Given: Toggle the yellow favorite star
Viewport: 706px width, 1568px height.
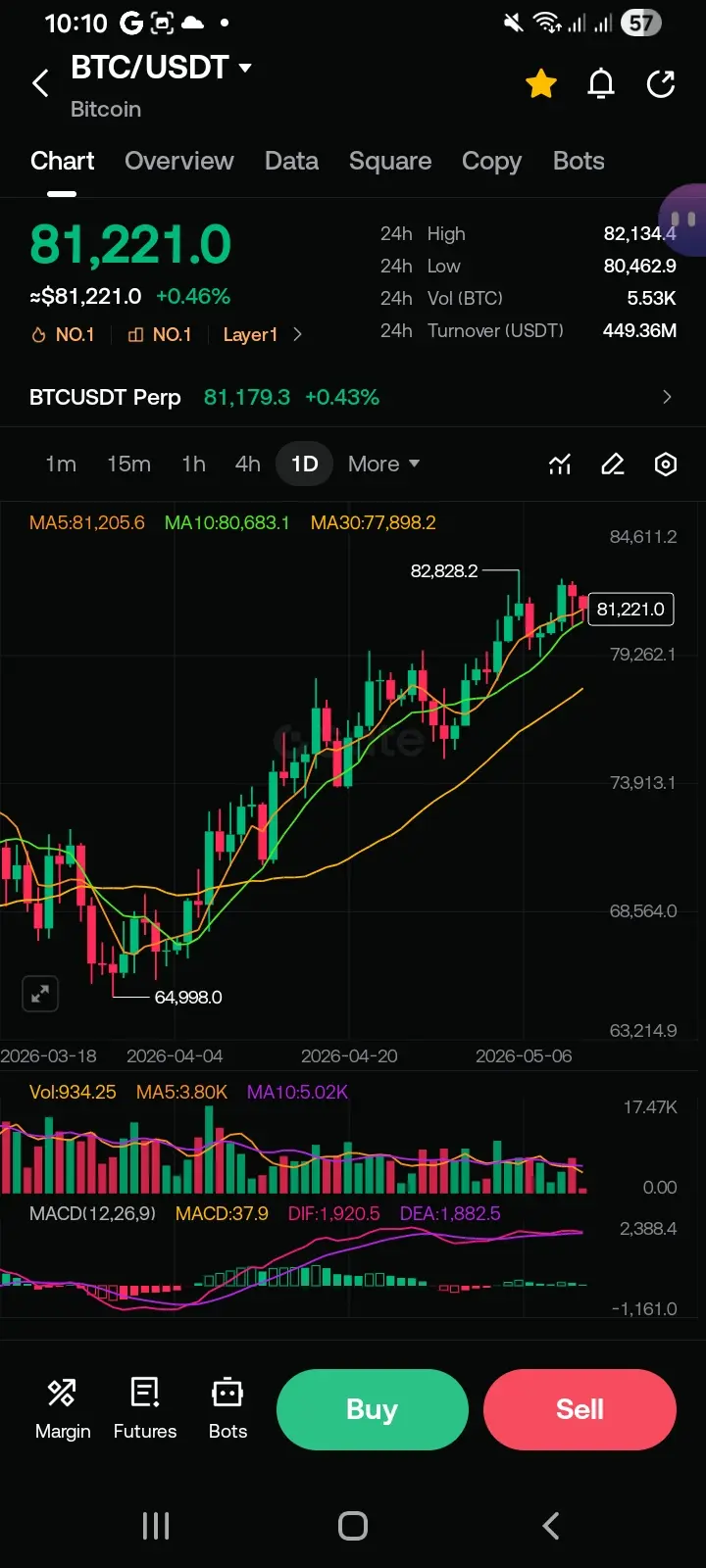Looking at the screenshot, I should click(x=541, y=84).
